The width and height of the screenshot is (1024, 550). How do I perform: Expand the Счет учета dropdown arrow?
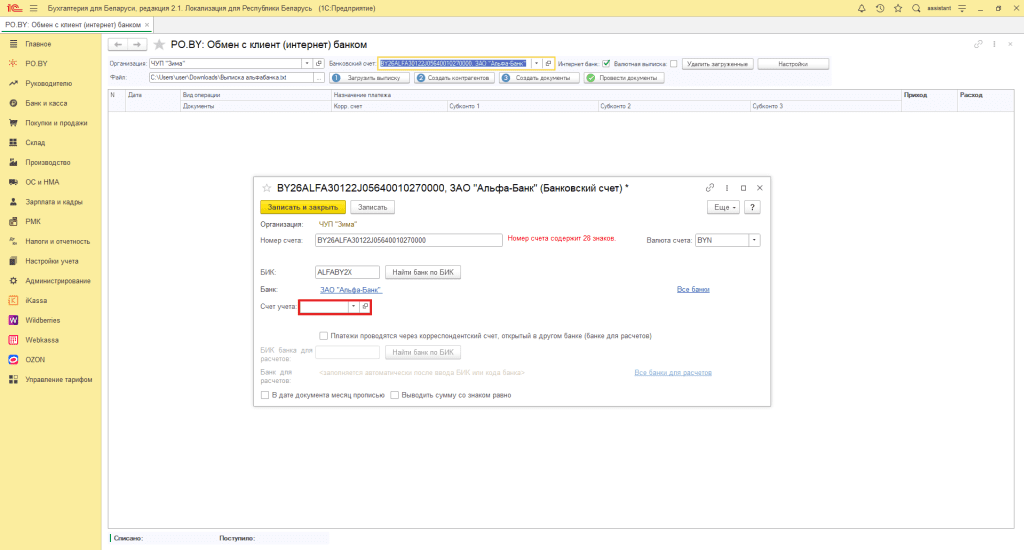pos(352,306)
